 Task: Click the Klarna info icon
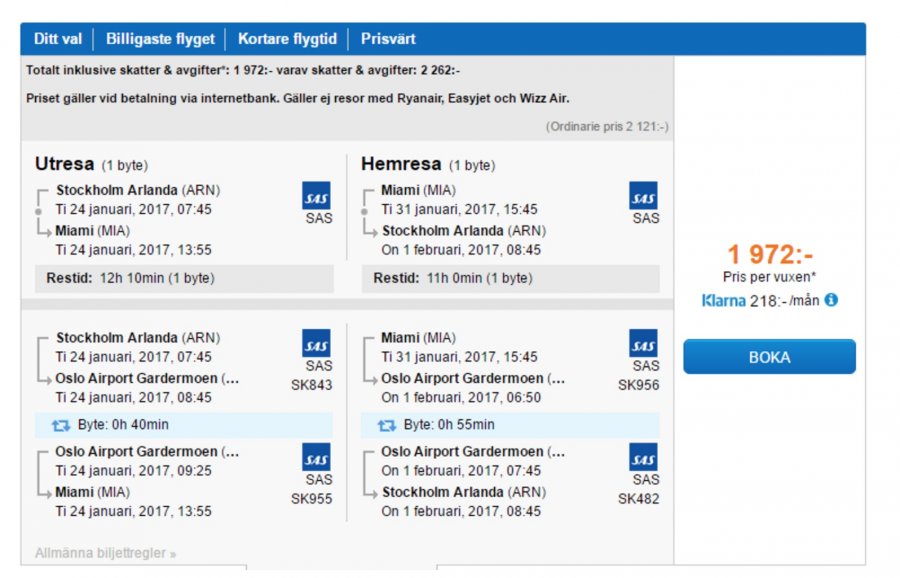coord(831,299)
